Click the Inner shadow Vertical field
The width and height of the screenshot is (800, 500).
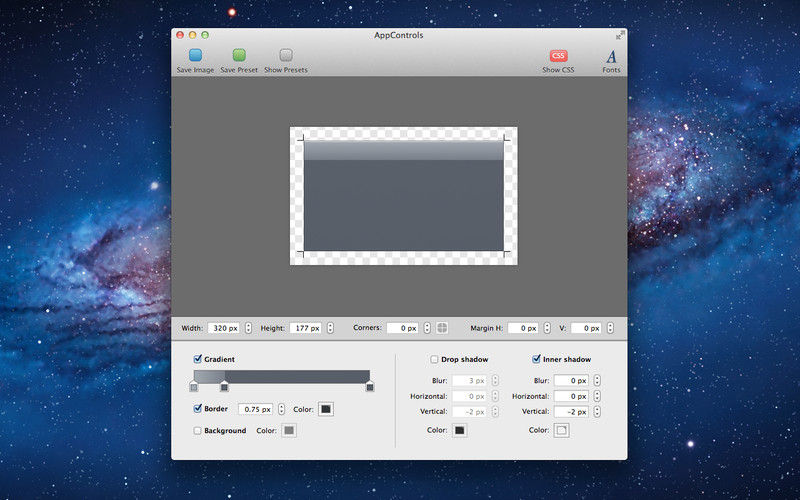point(571,412)
